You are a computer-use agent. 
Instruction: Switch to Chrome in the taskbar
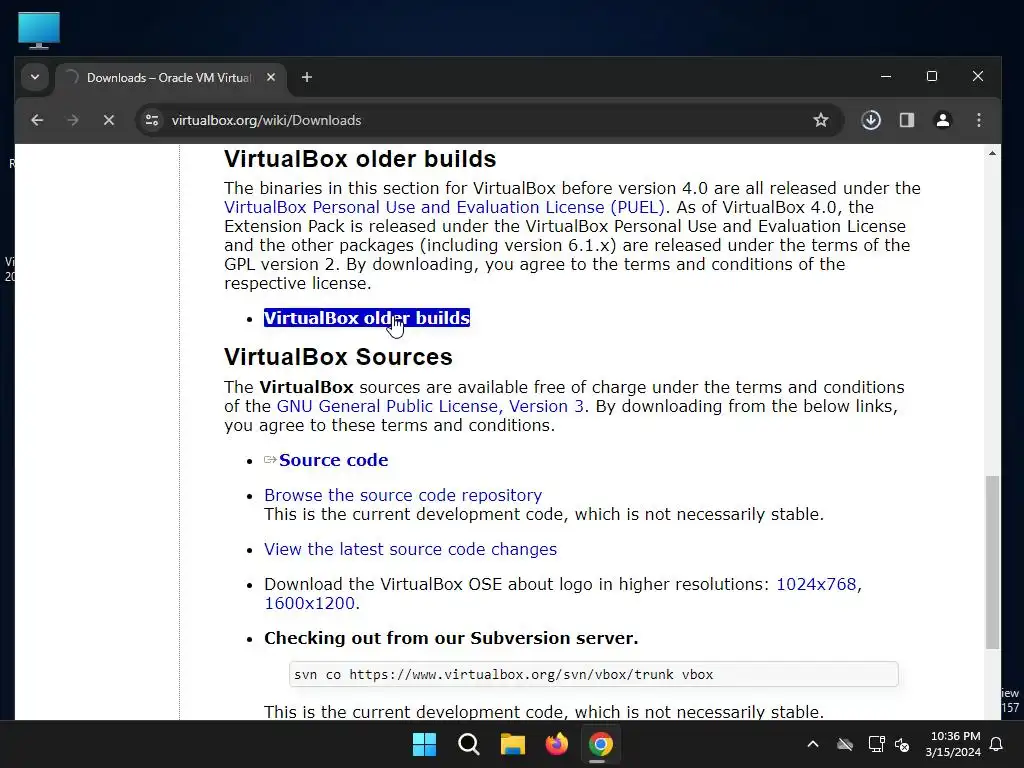[x=600, y=744]
